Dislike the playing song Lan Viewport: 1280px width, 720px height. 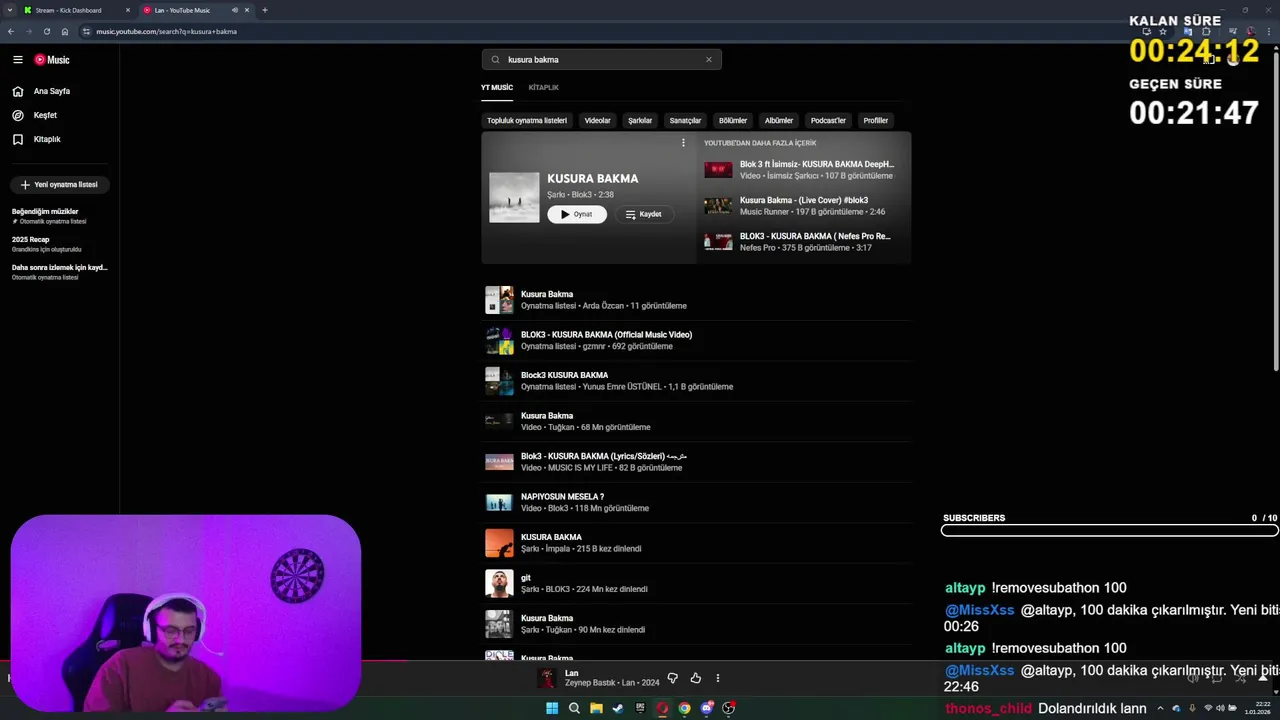pos(672,678)
